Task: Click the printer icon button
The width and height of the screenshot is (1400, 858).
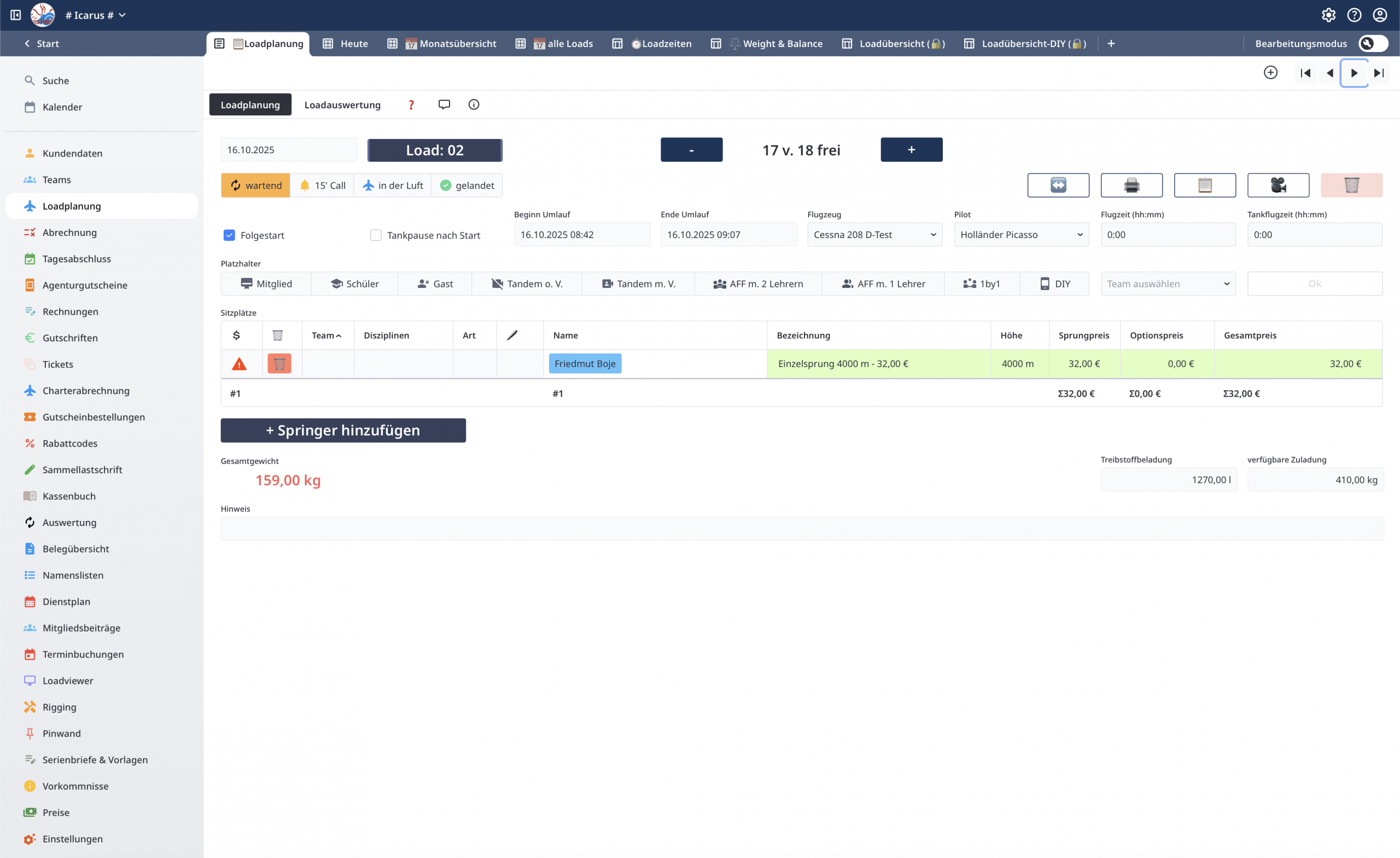Action: tap(1131, 185)
